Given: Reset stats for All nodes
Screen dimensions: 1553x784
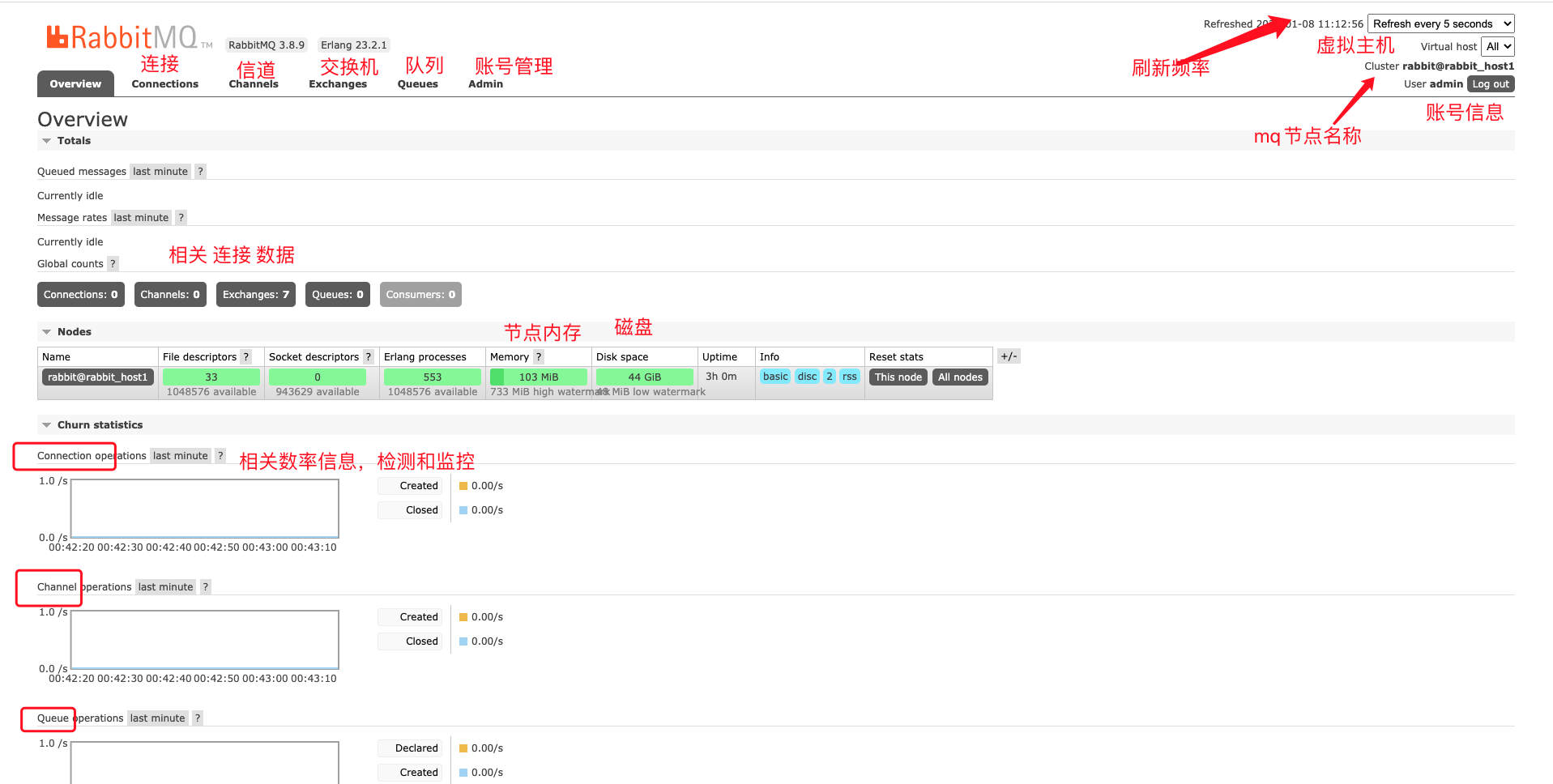Looking at the screenshot, I should tap(960, 377).
